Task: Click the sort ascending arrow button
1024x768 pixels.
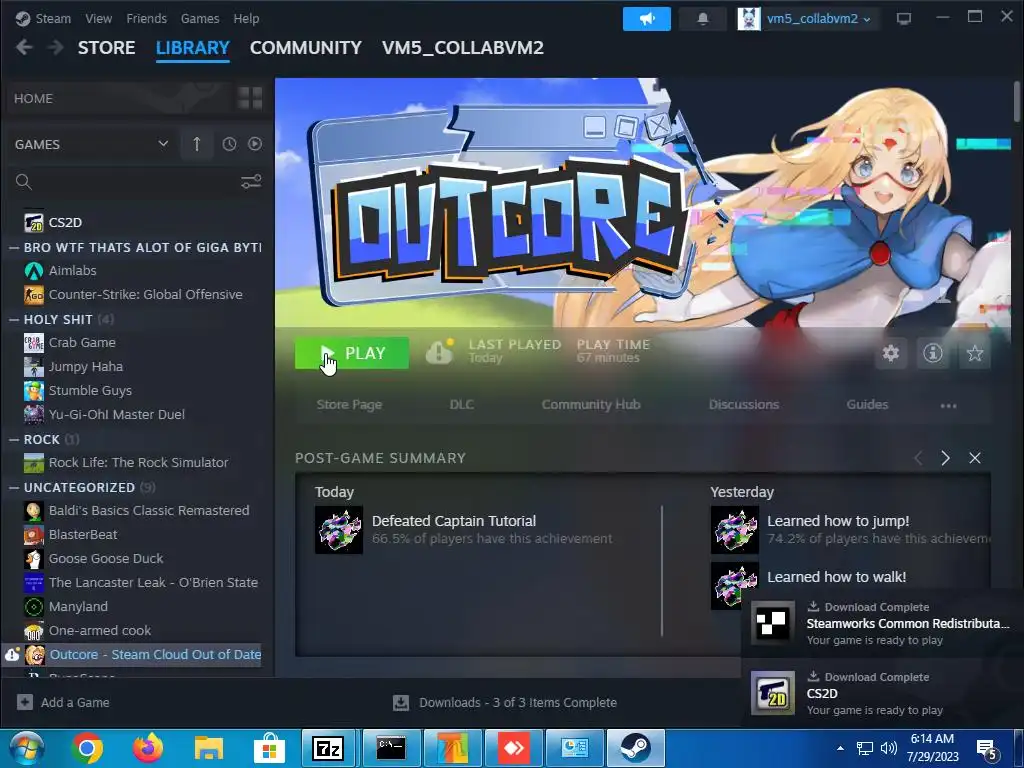Action: pyautogui.click(x=197, y=144)
